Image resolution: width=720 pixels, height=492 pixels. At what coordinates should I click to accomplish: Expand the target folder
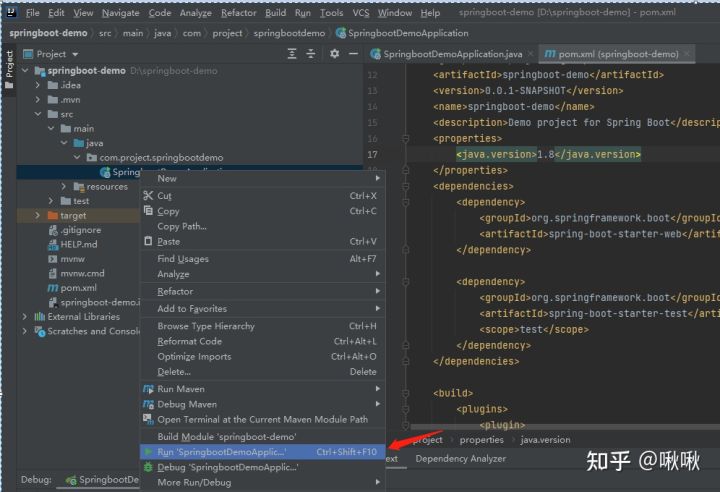pyautogui.click(x=38, y=215)
